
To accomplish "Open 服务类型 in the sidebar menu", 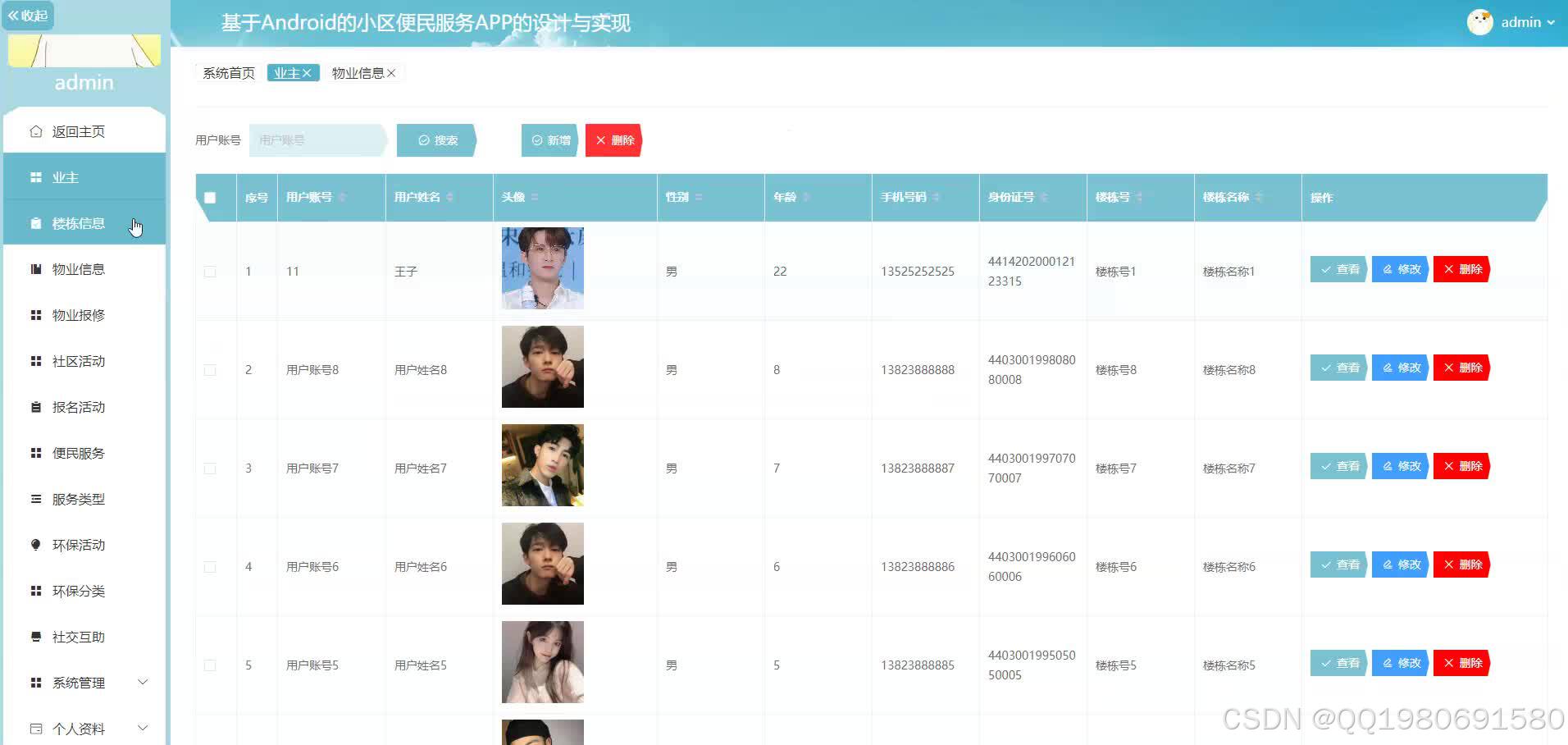I will [x=84, y=499].
